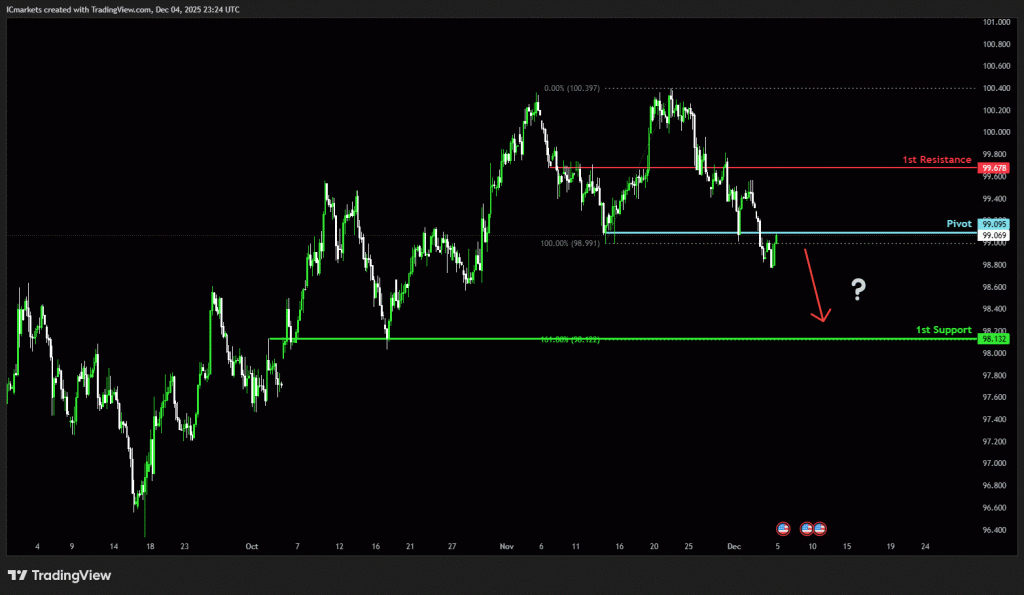This screenshot has height=595, width=1024.
Task: Click the 100.00% (98.991) Fibonacci label
Action: click(570, 243)
